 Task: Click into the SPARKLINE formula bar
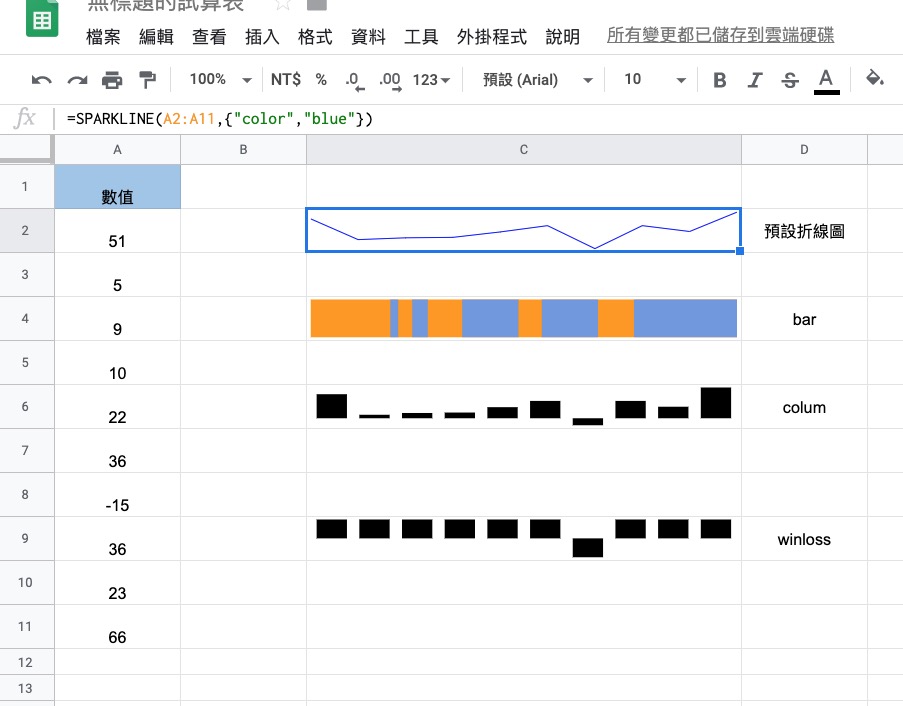(478, 119)
